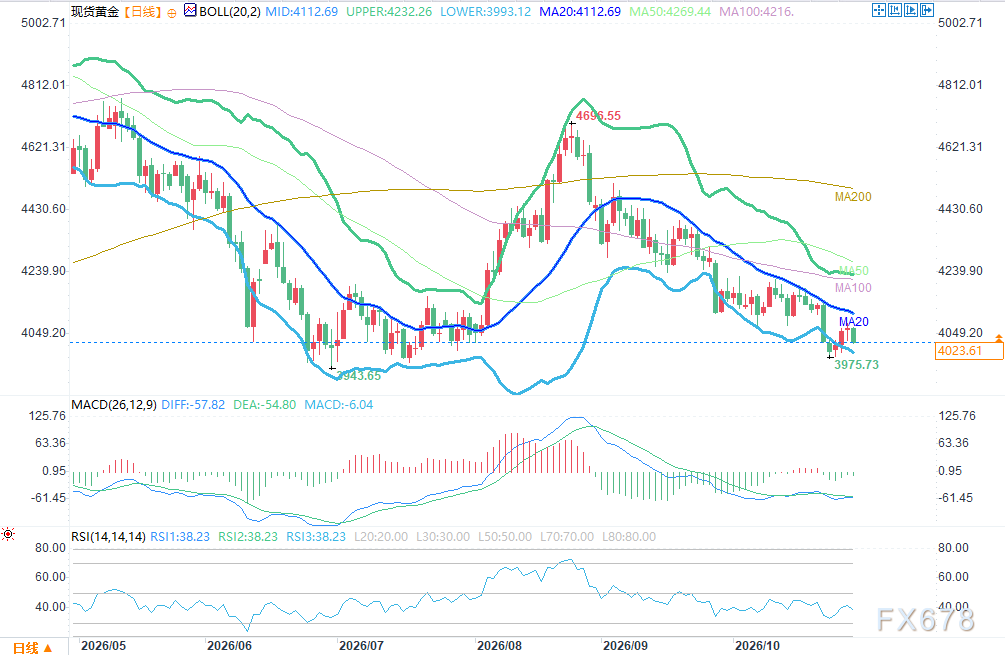Click the MA50:4269.44 header value
Viewport: 1005px width, 655px height.
pos(670,12)
